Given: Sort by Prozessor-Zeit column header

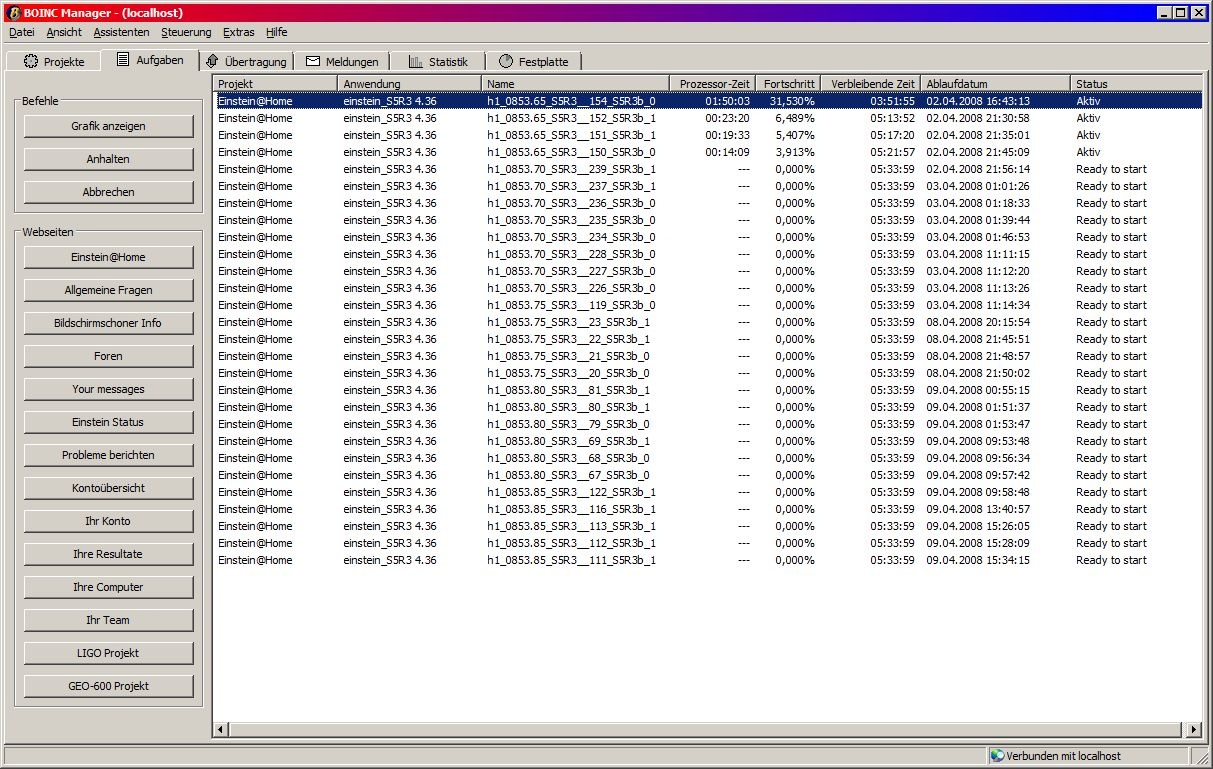Looking at the screenshot, I should (x=712, y=84).
